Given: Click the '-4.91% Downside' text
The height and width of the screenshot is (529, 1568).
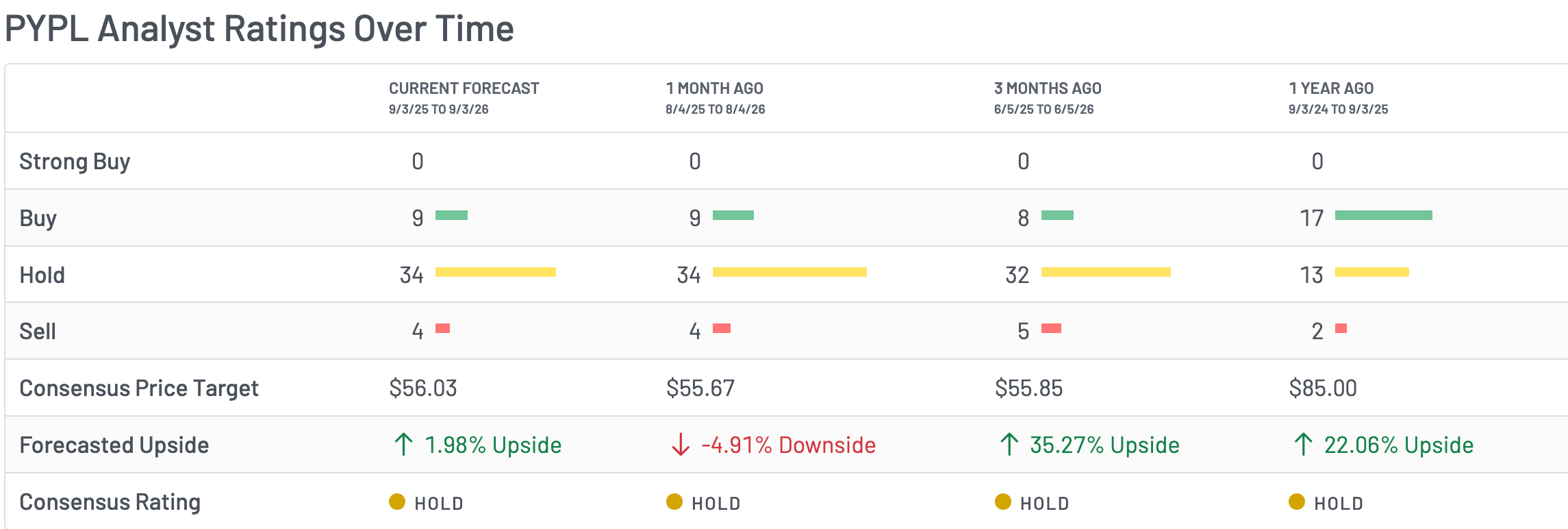Looking at the screenshot, I should coord(788,445).
